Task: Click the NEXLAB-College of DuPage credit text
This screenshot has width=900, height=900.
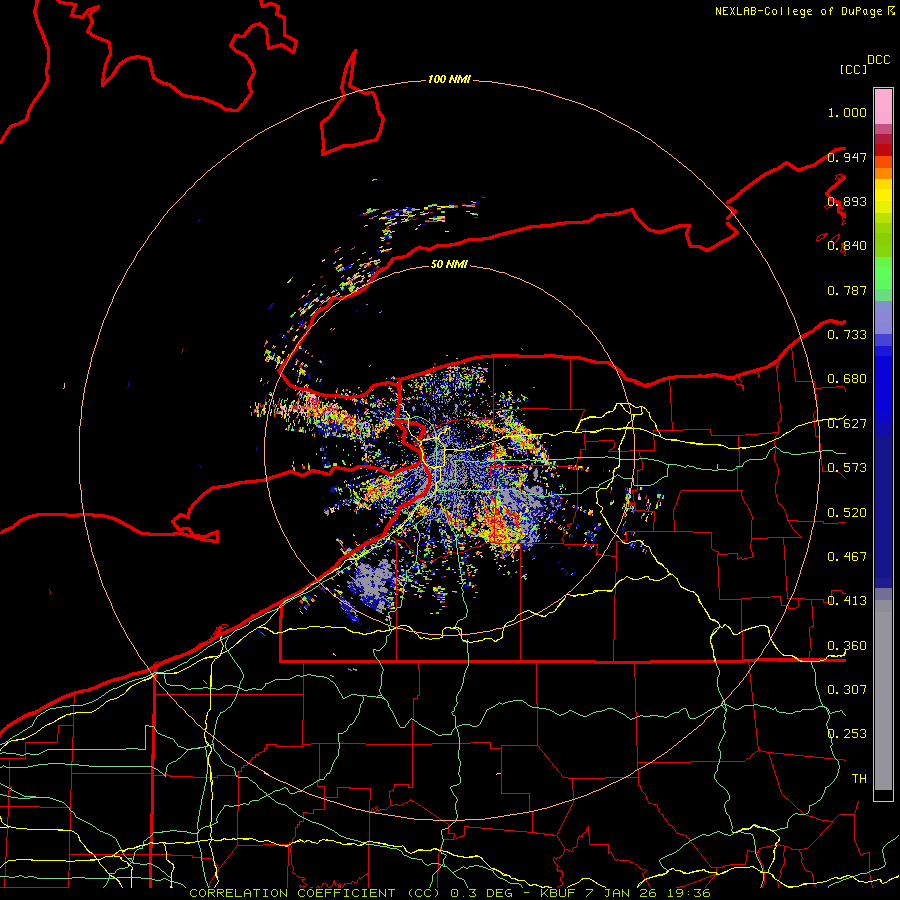Action: tap(804, 11)
